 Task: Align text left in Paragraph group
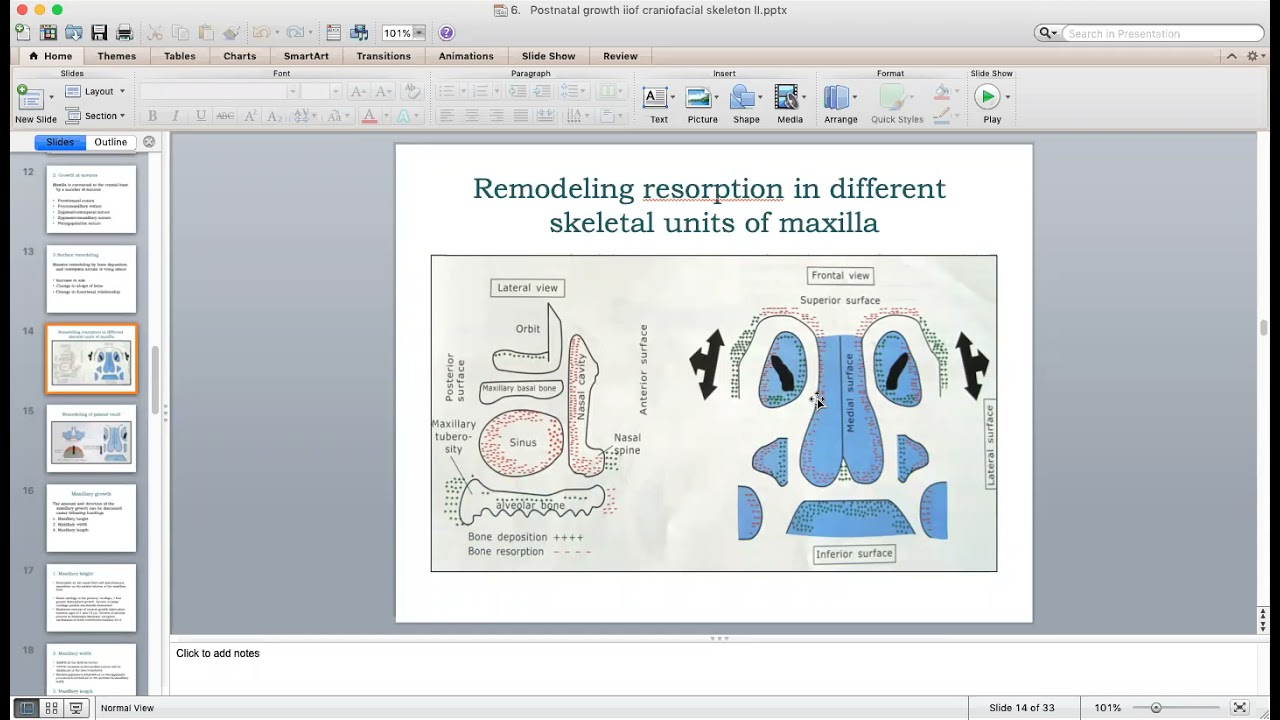tap(446, 116)
